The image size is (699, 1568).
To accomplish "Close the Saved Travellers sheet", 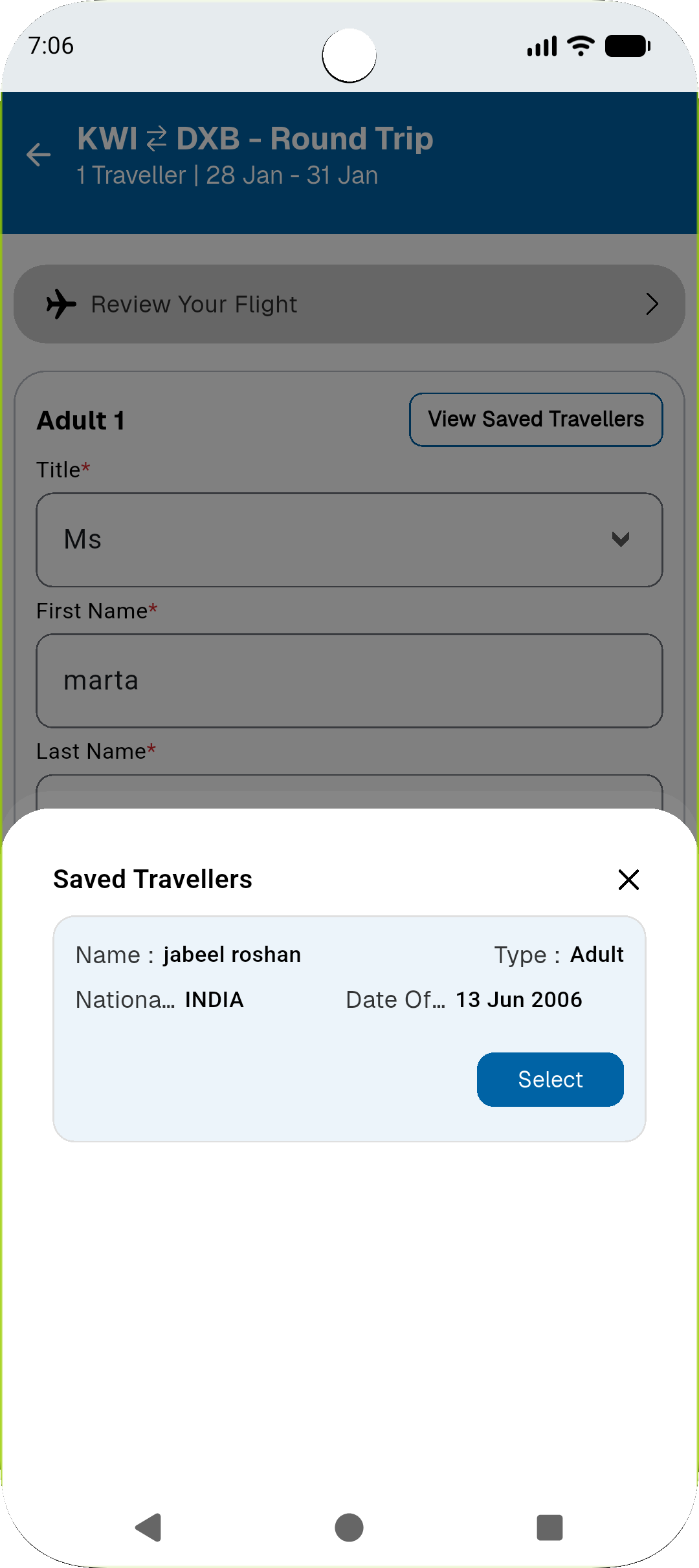I will [x=628, y=880].
